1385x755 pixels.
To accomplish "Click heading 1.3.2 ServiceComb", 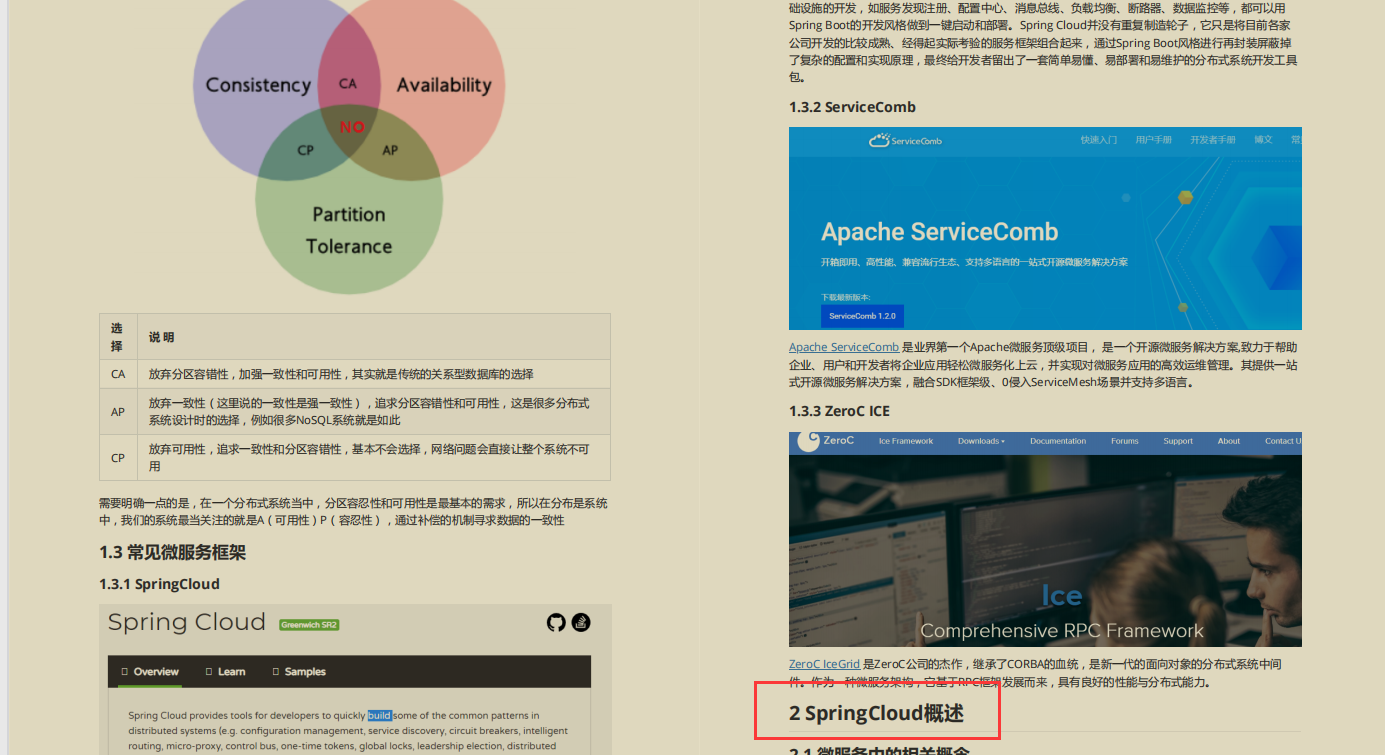I will tap(852, 107).
